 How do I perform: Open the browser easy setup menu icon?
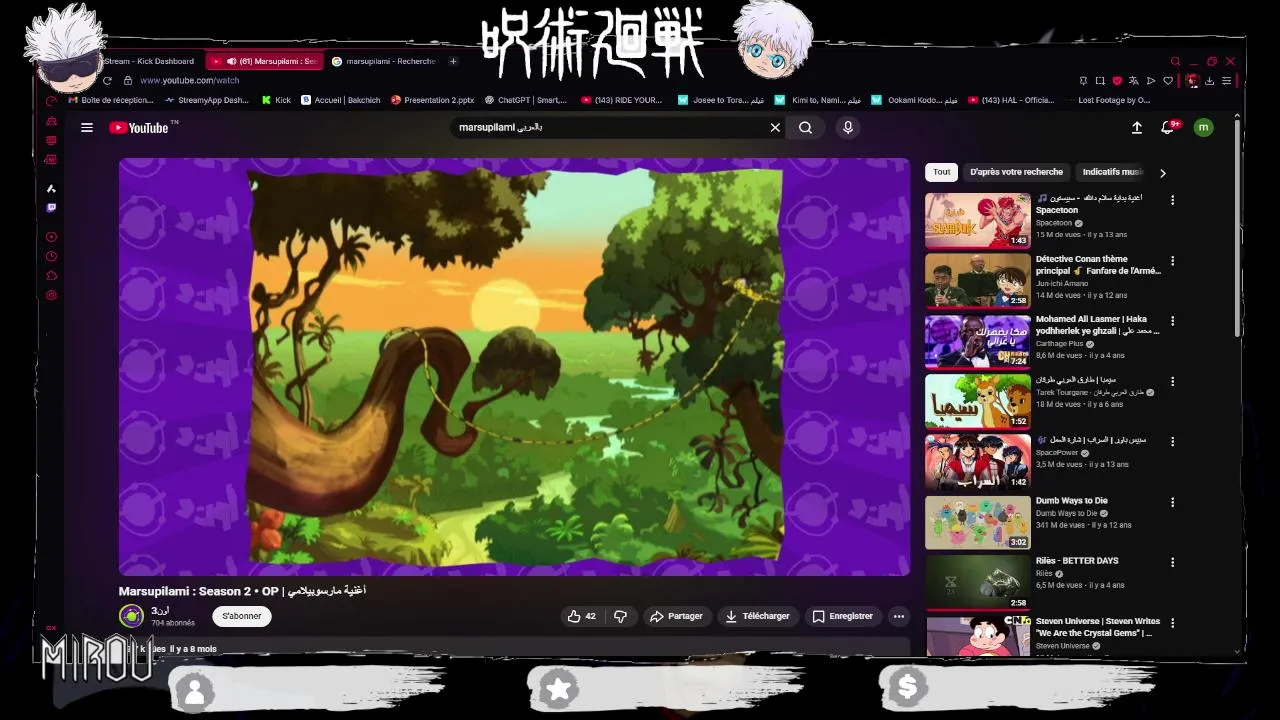click(x=1226, y=81)
